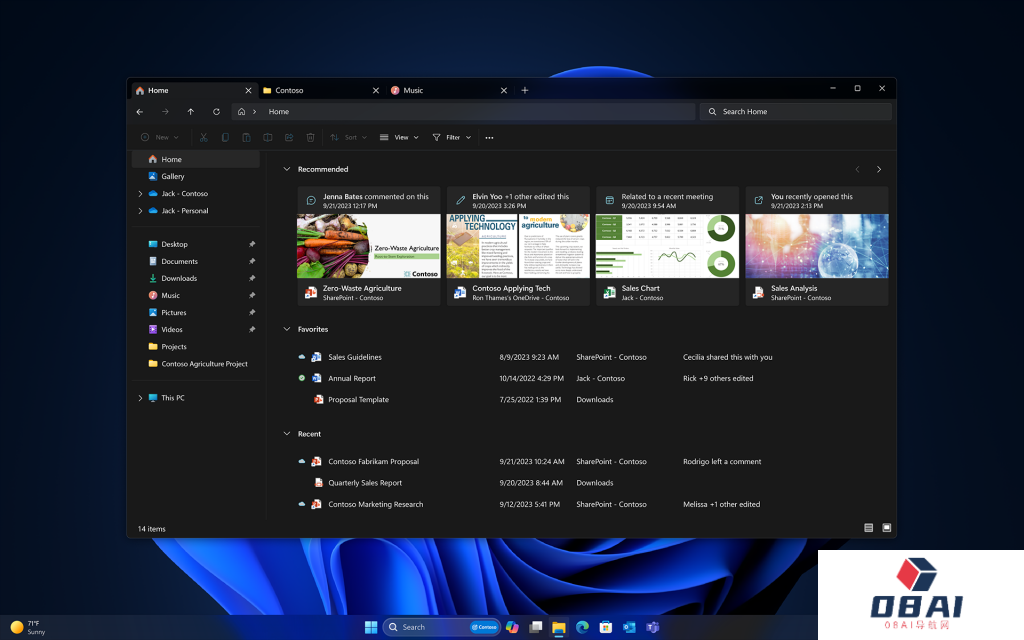The image size is (1024, 640).
Task: Click the Refresh icon in navigation bar
Action: pos(216,112)
